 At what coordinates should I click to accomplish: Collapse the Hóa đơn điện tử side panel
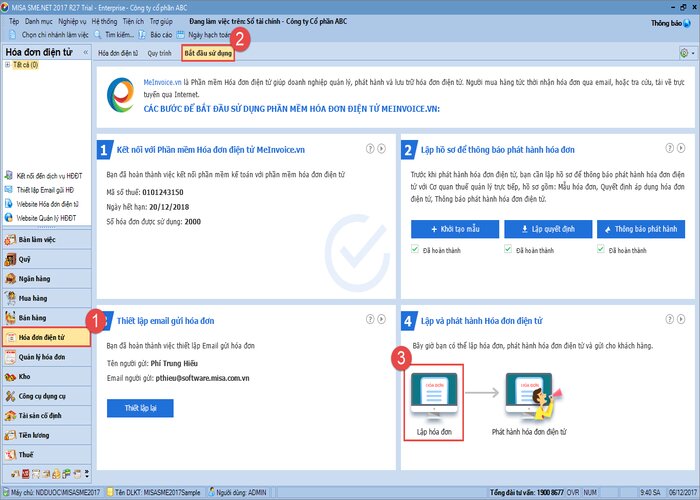(x=86, y=52)
